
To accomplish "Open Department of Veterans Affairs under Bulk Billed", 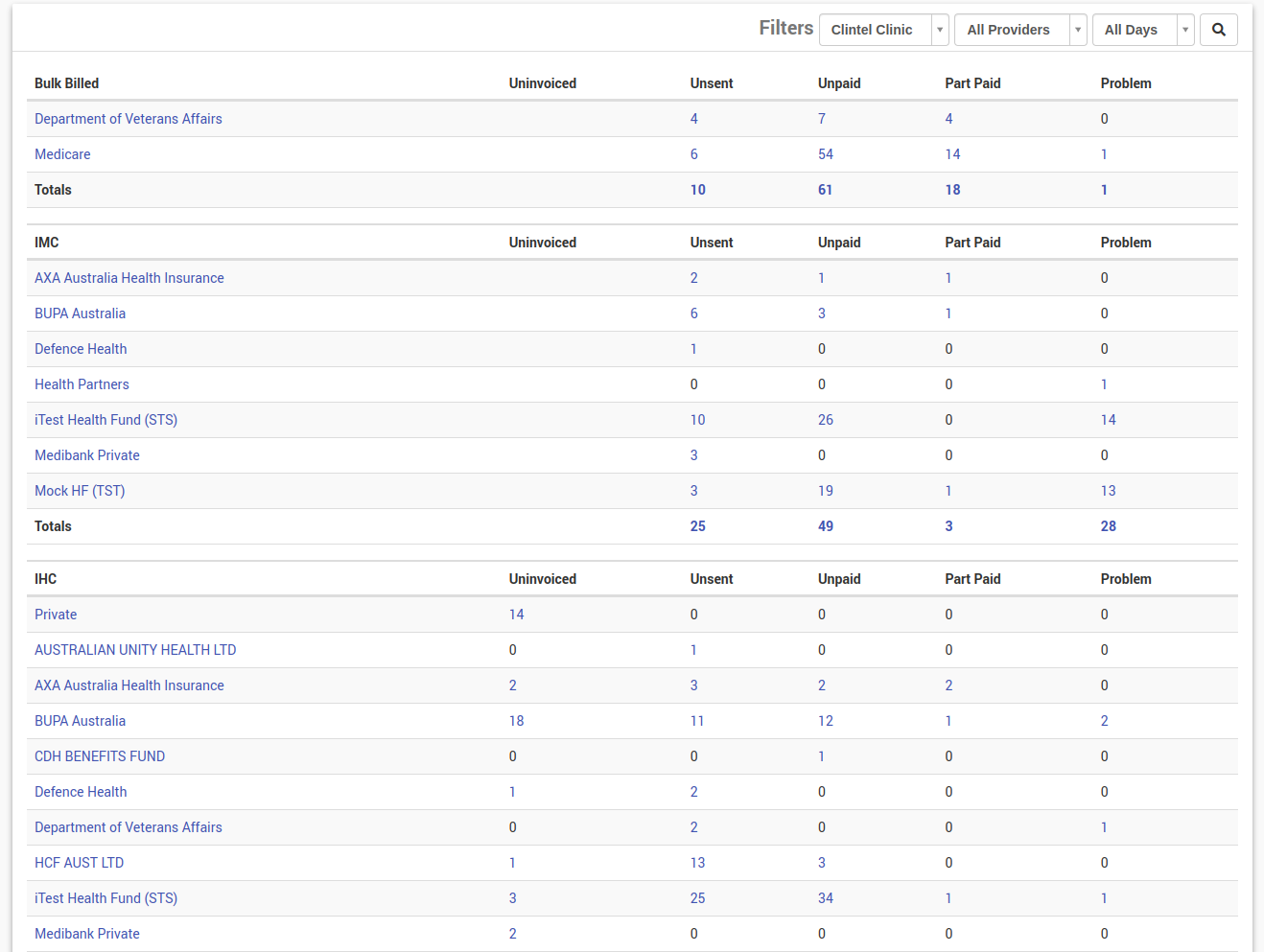I will point(129,119).
